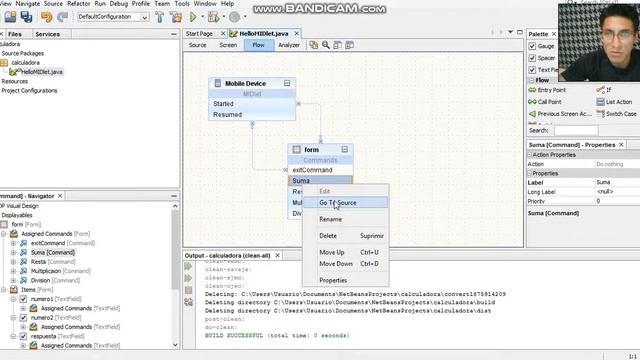Screen dimensions: 640x360
Task: Select the List Action palette item
Action: (614, 102)
